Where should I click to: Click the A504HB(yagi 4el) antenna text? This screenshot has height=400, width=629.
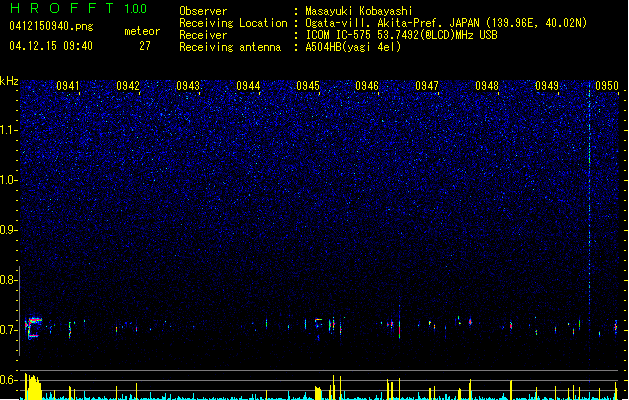pos(353,47)
